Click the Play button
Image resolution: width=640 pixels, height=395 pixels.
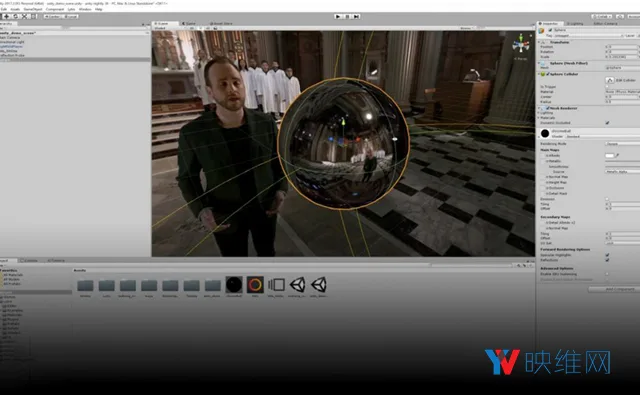[338, 16]
